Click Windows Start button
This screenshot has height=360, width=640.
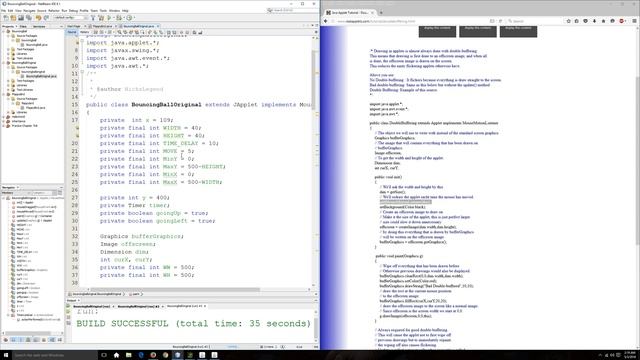point(6,355)
